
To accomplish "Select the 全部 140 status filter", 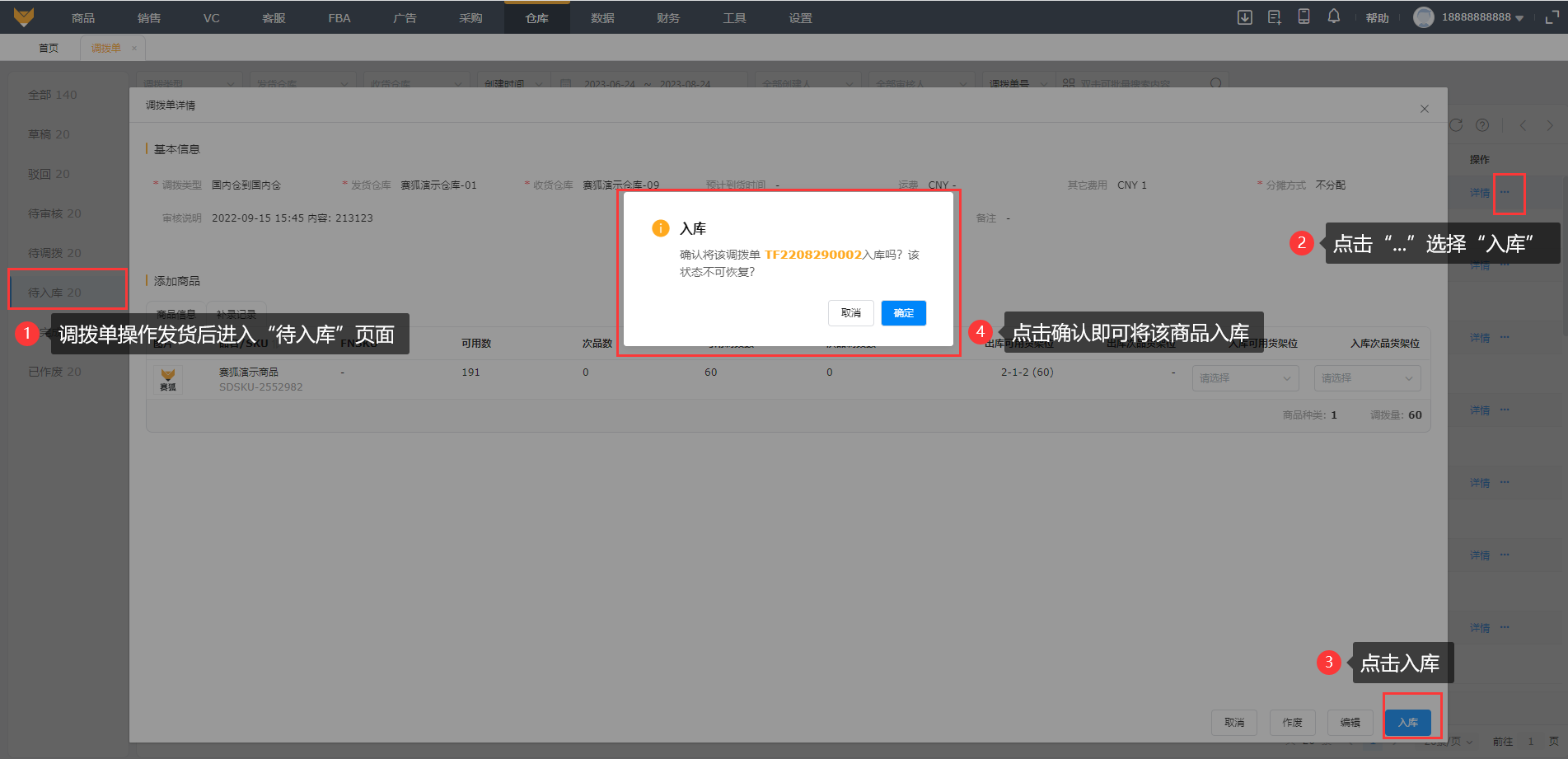I will click(53, 95).
